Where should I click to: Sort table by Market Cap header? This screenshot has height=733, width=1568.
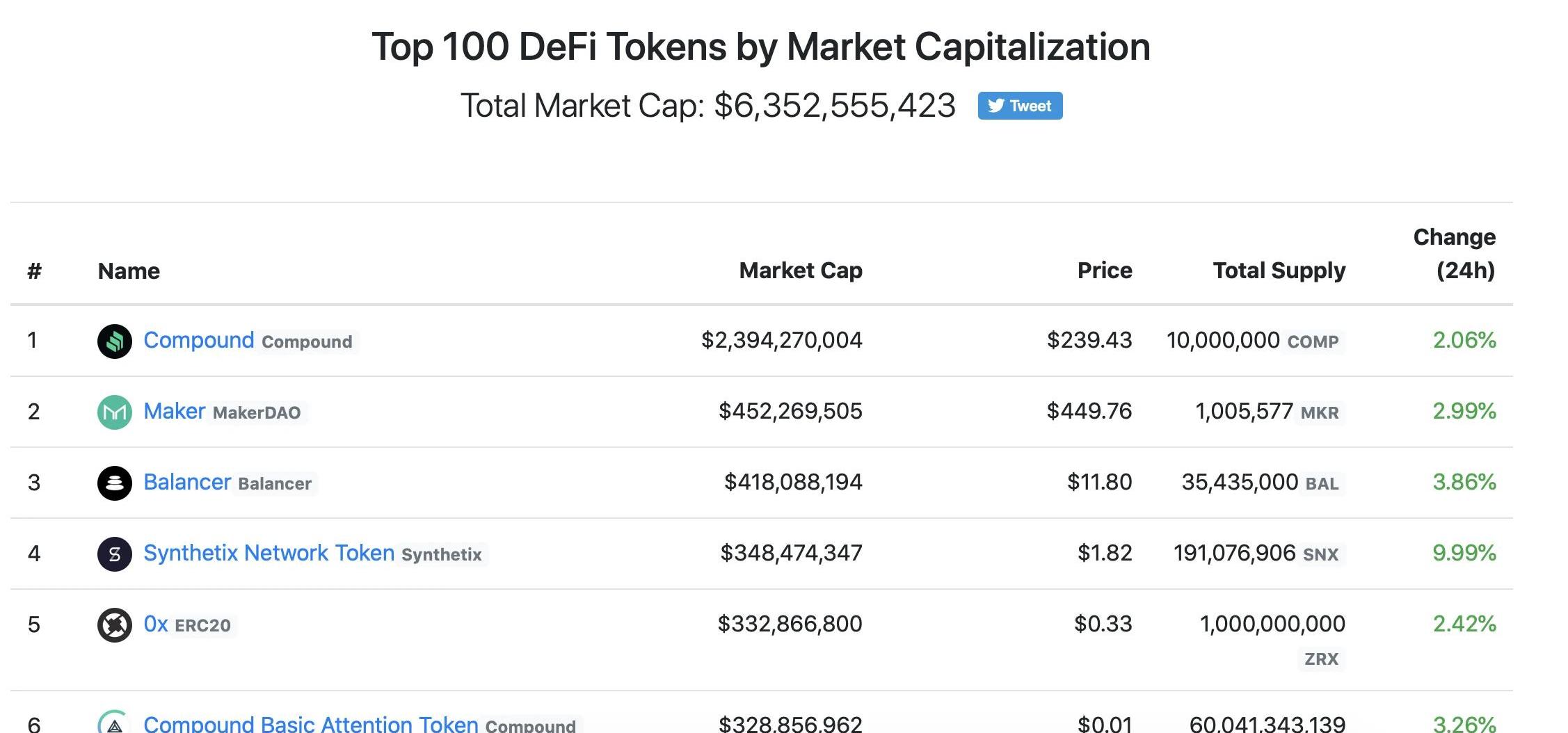800,271
